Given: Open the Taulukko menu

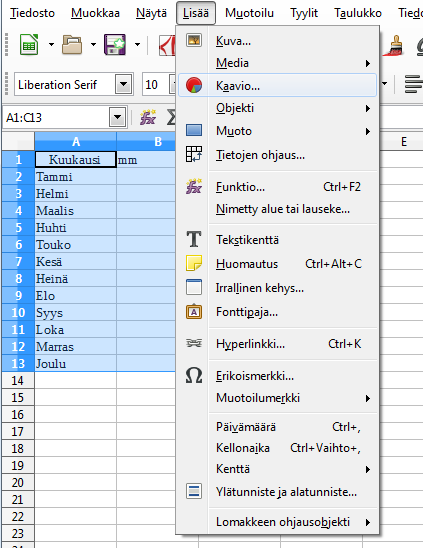Looking at the screenshot, I should [358, 13].
